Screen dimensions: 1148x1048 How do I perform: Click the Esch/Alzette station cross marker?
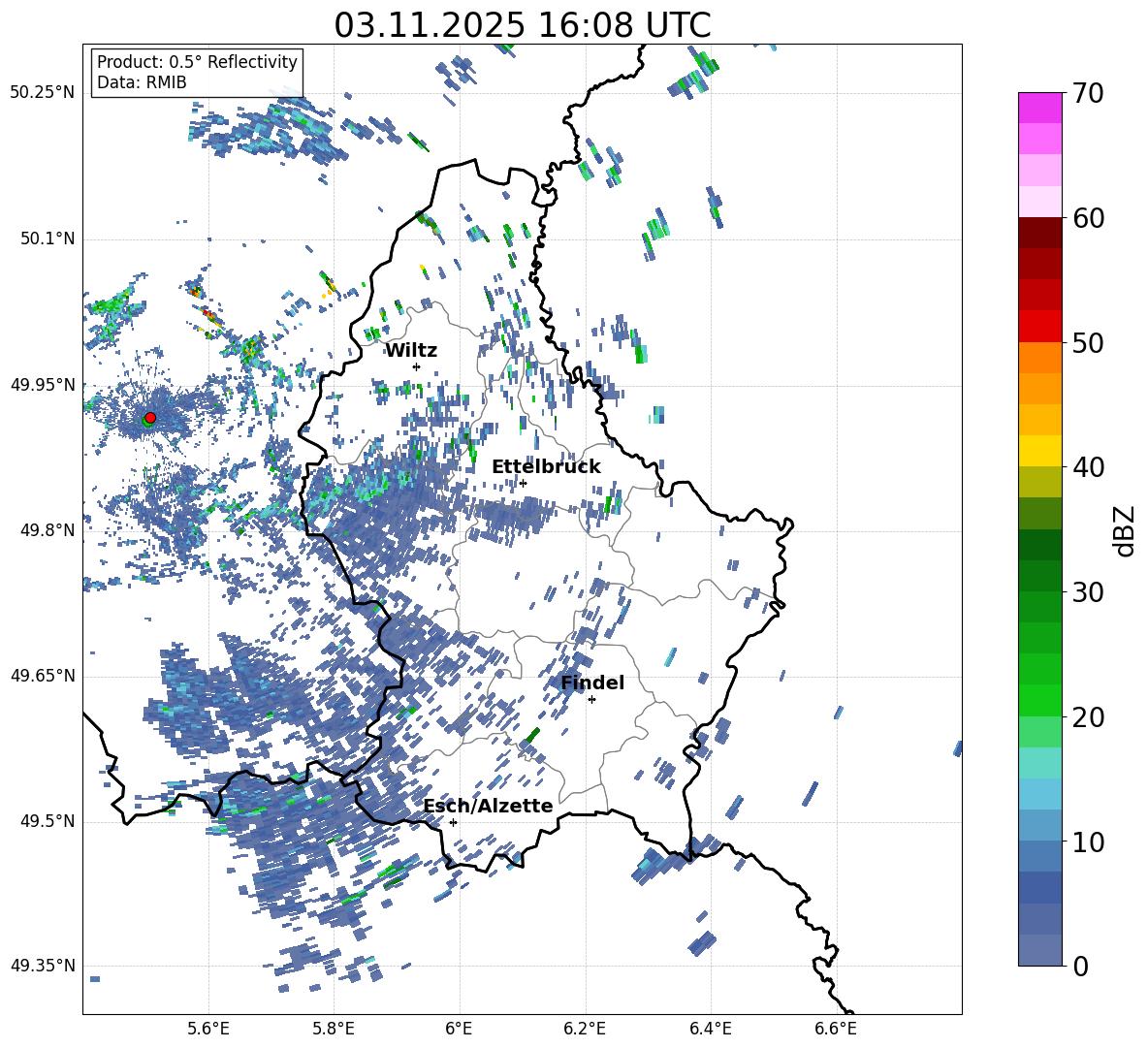tap(453, 822)
